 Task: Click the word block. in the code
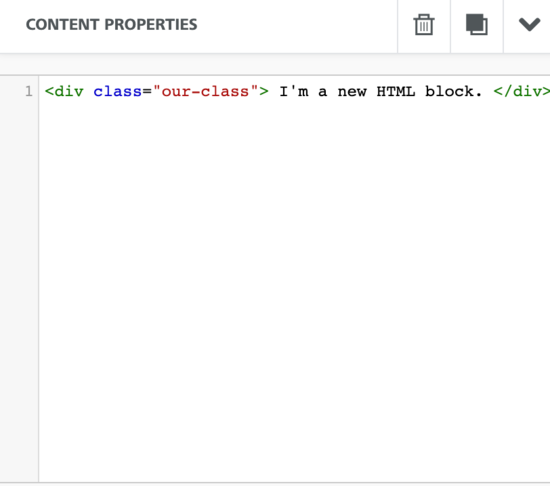pyautogui.click(x=454, y=92)
